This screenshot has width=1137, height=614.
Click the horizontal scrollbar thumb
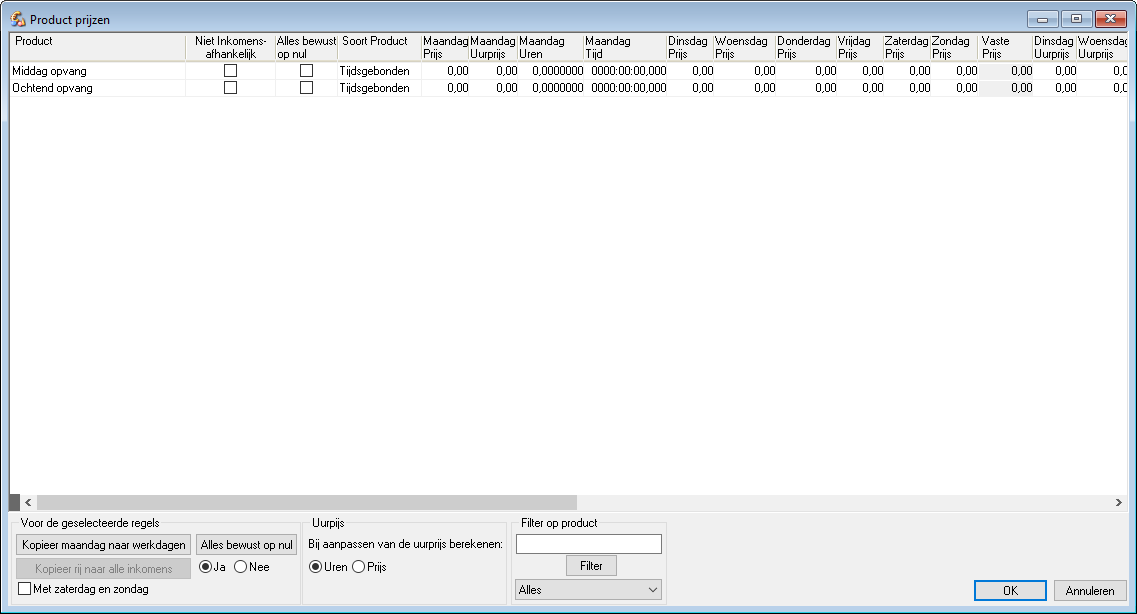[x=306, y=502]
